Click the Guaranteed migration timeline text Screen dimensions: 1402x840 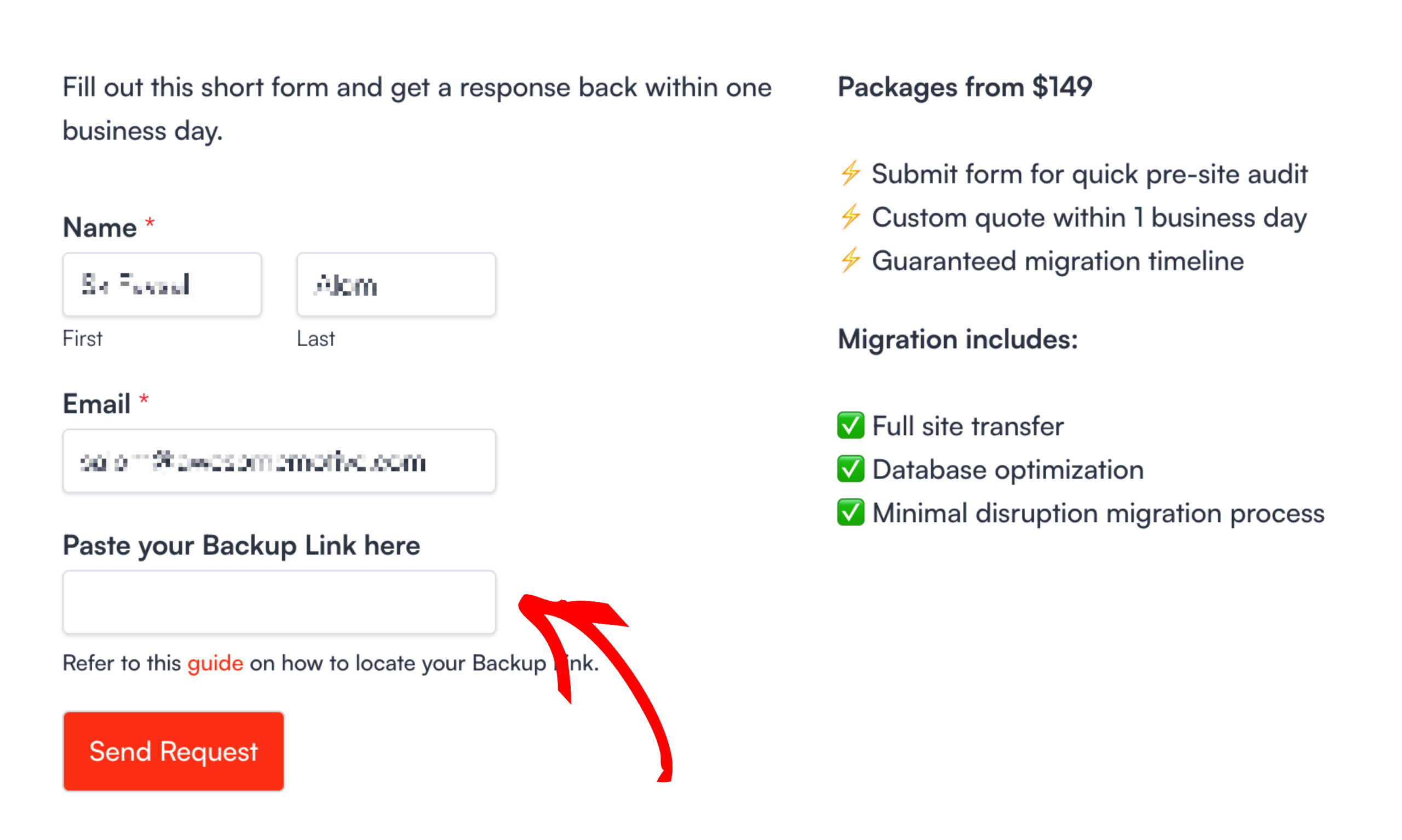pos(1058,261)
